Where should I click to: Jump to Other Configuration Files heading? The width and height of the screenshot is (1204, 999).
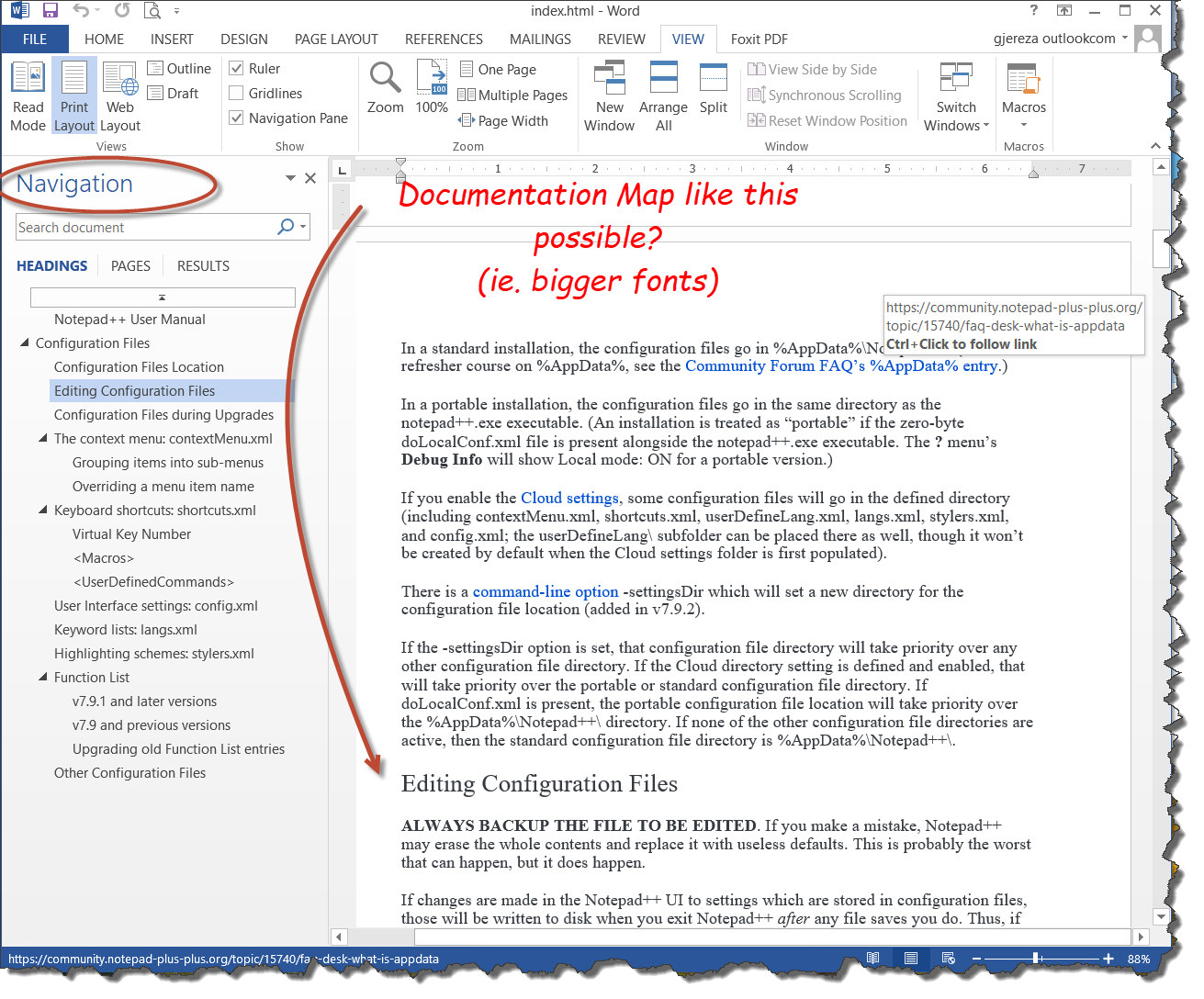click(x=129, y=772)
